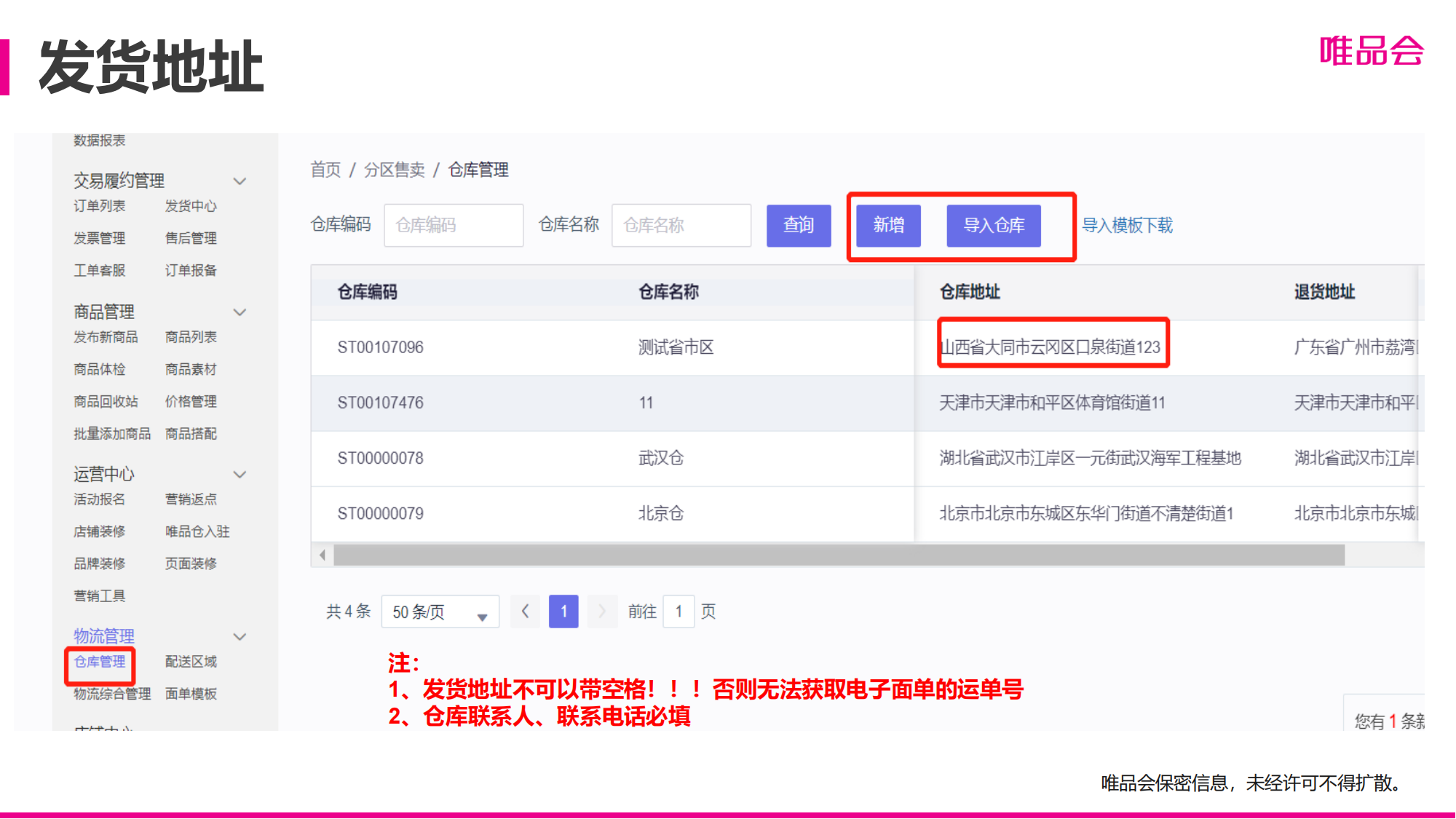Click the 前往 page number field

678,612
